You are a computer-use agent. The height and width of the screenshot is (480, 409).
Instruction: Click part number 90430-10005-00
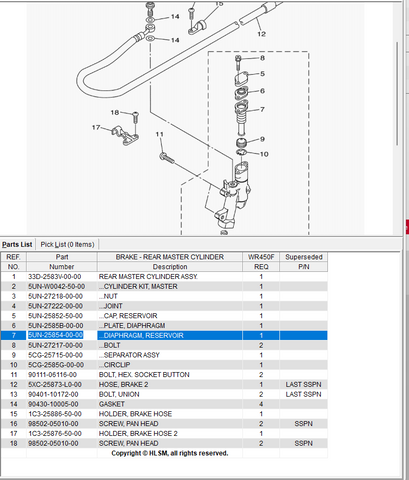click(x=53, y=404)
